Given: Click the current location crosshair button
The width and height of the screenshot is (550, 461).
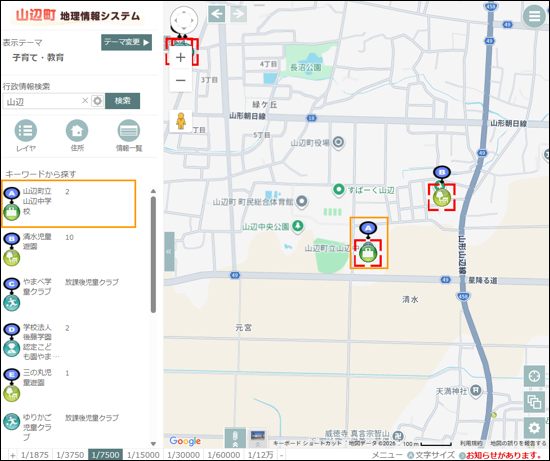Looking at the screenshot, I should 534,376.
